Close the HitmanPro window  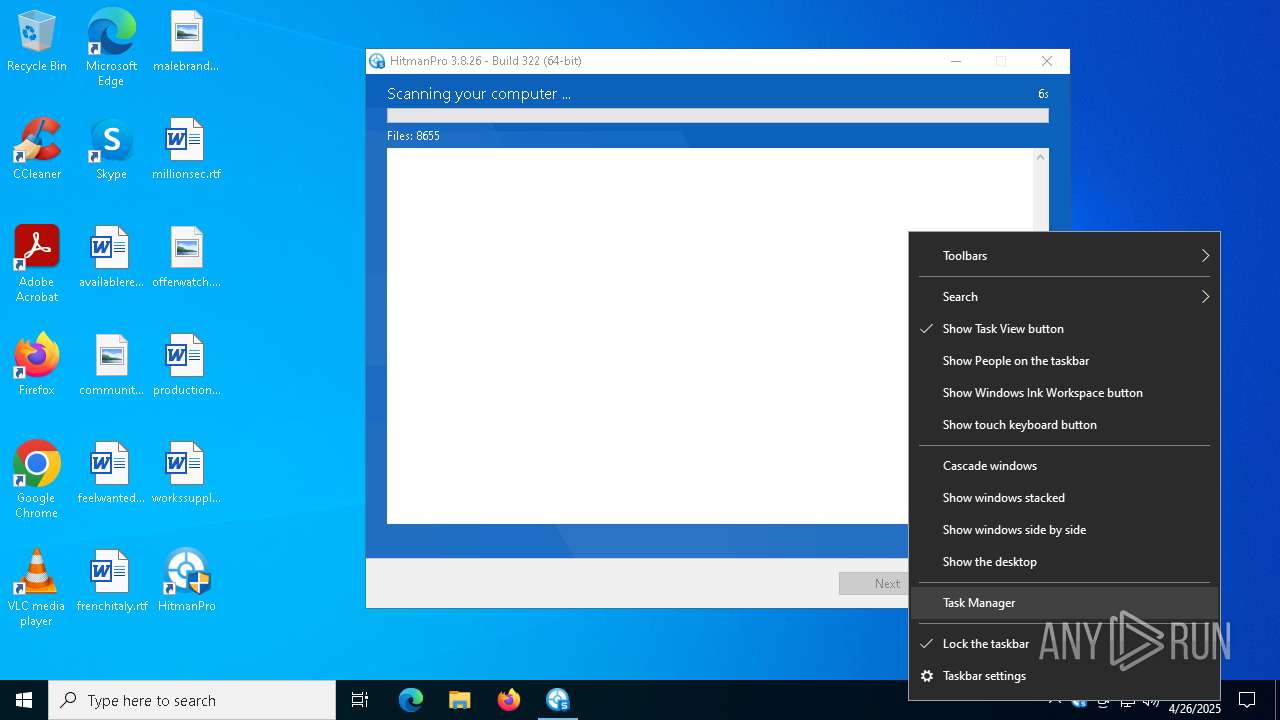tap(1047, 61)
